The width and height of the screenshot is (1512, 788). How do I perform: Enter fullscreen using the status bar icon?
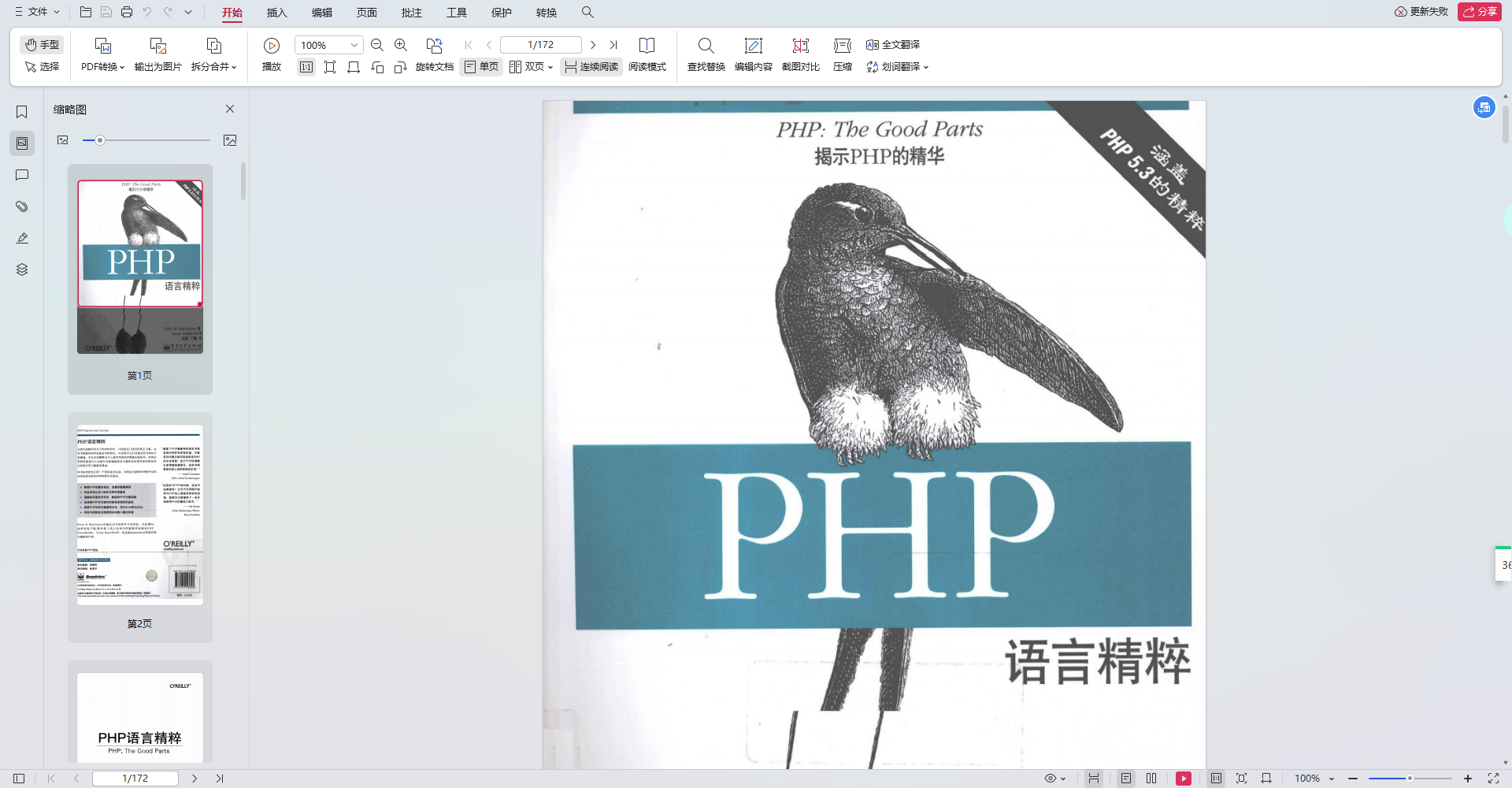(x=1493, y=779)
